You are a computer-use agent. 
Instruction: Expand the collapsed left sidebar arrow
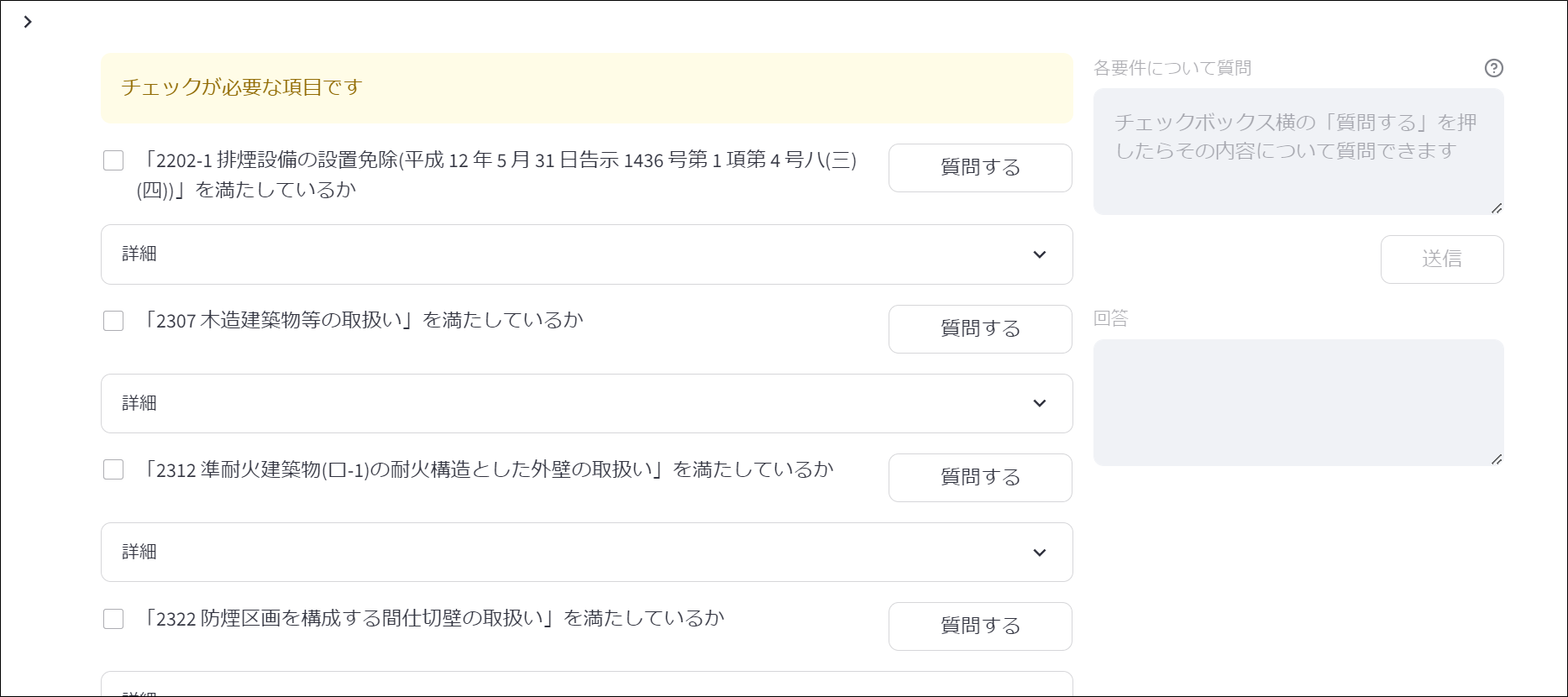click(29, 21)
